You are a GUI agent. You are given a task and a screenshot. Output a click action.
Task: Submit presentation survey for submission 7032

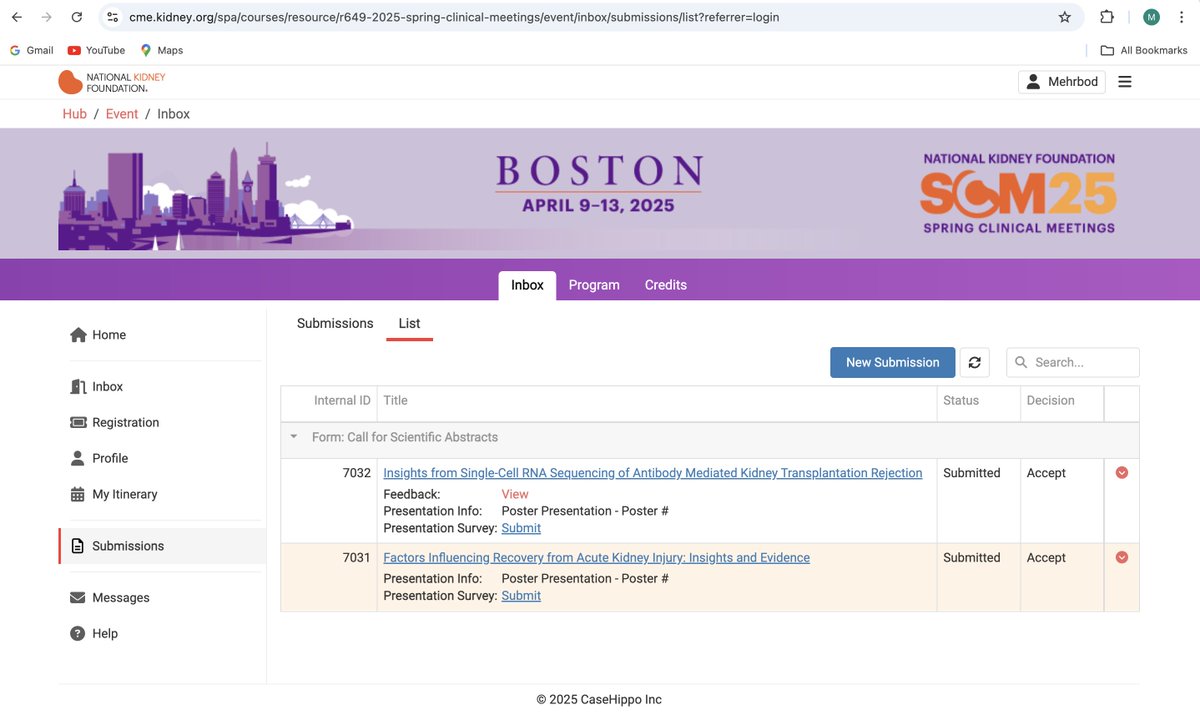tap(521, 528)
